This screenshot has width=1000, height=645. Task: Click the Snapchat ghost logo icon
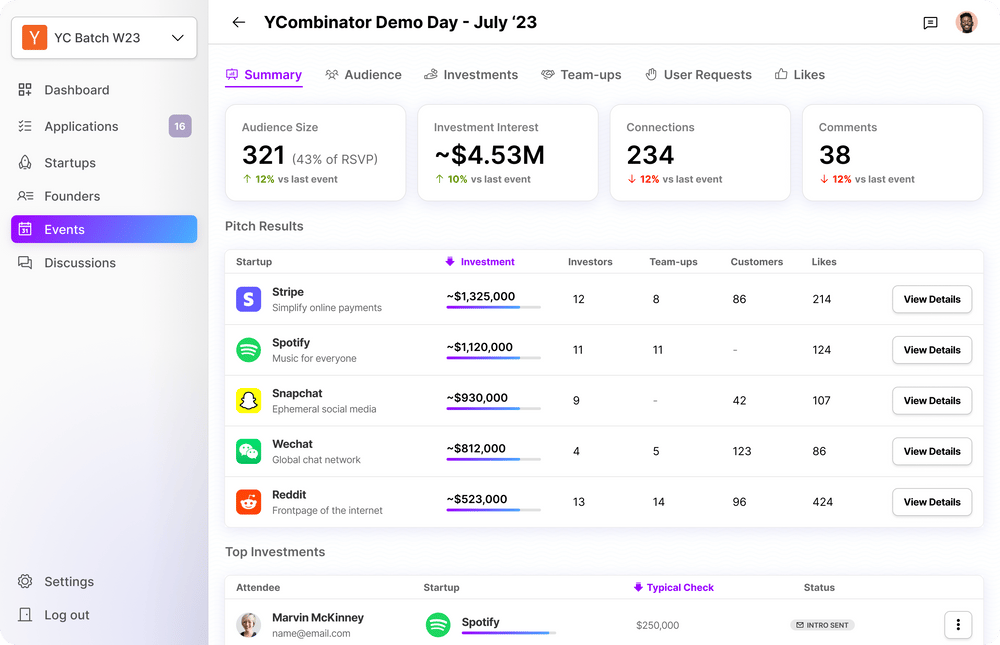click(x=249, y=401)
